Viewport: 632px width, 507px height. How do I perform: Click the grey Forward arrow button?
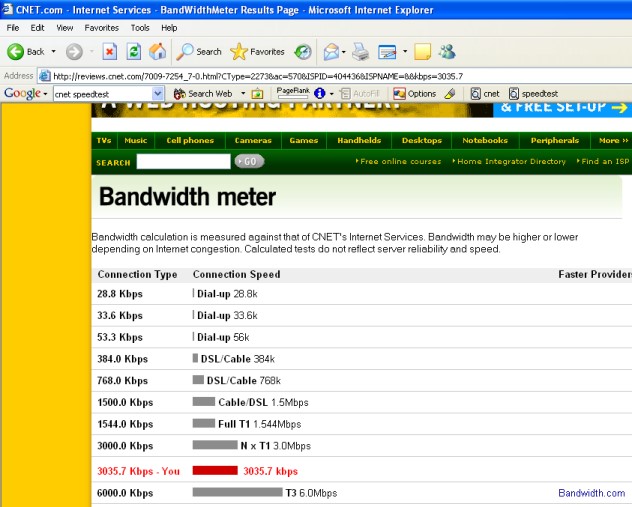pos(74,52)
